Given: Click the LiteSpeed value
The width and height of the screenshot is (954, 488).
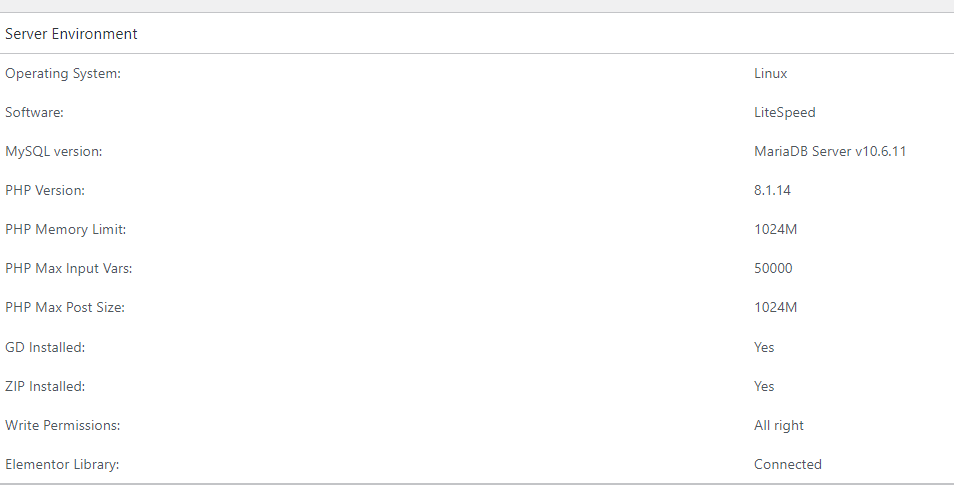Looking at the screenshot, I should (784, 113).
